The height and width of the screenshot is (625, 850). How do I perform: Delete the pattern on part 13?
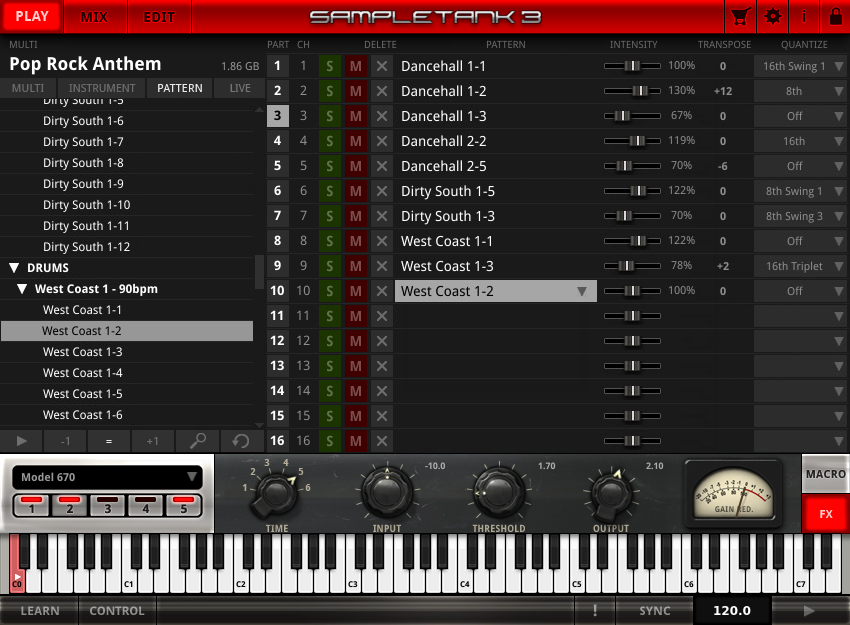click(382, 366)
